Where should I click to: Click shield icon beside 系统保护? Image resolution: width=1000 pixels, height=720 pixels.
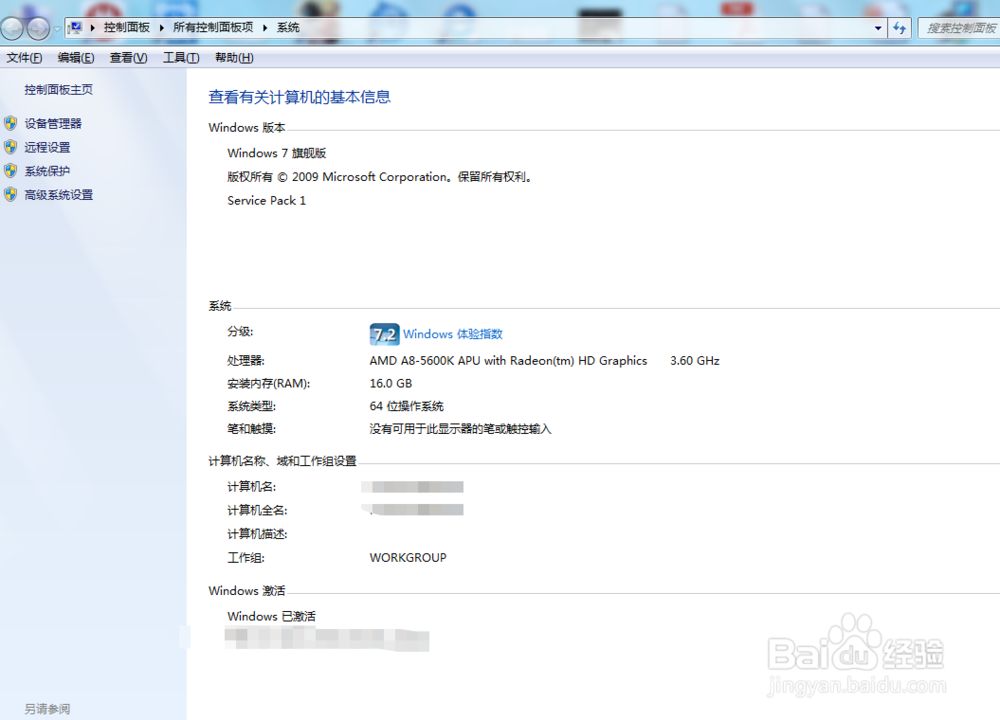click(10, 171)
